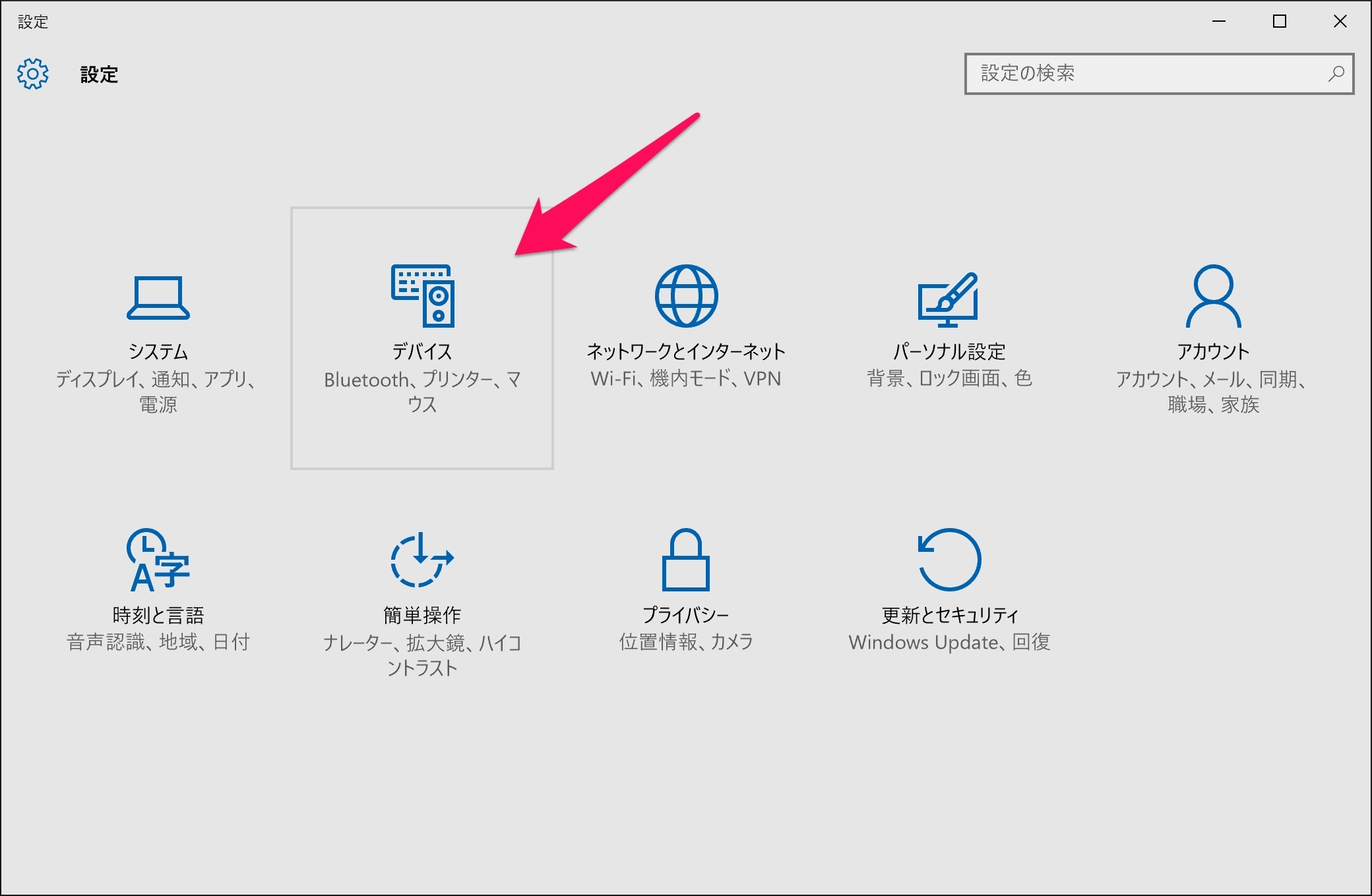Click the Windows Update、回復 description text
This screenshot has height=896, width=1372.
click(x=950, y=642)
